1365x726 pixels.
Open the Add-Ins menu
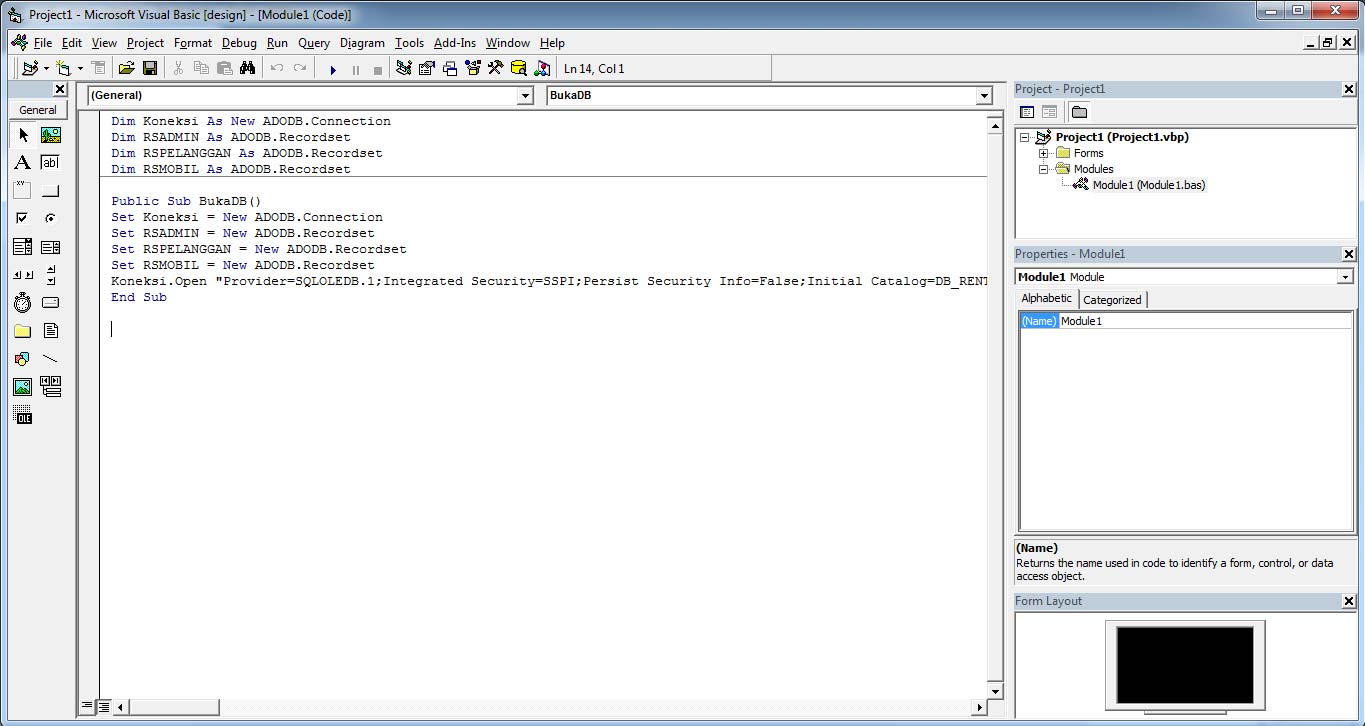click(x=455, y=43)
